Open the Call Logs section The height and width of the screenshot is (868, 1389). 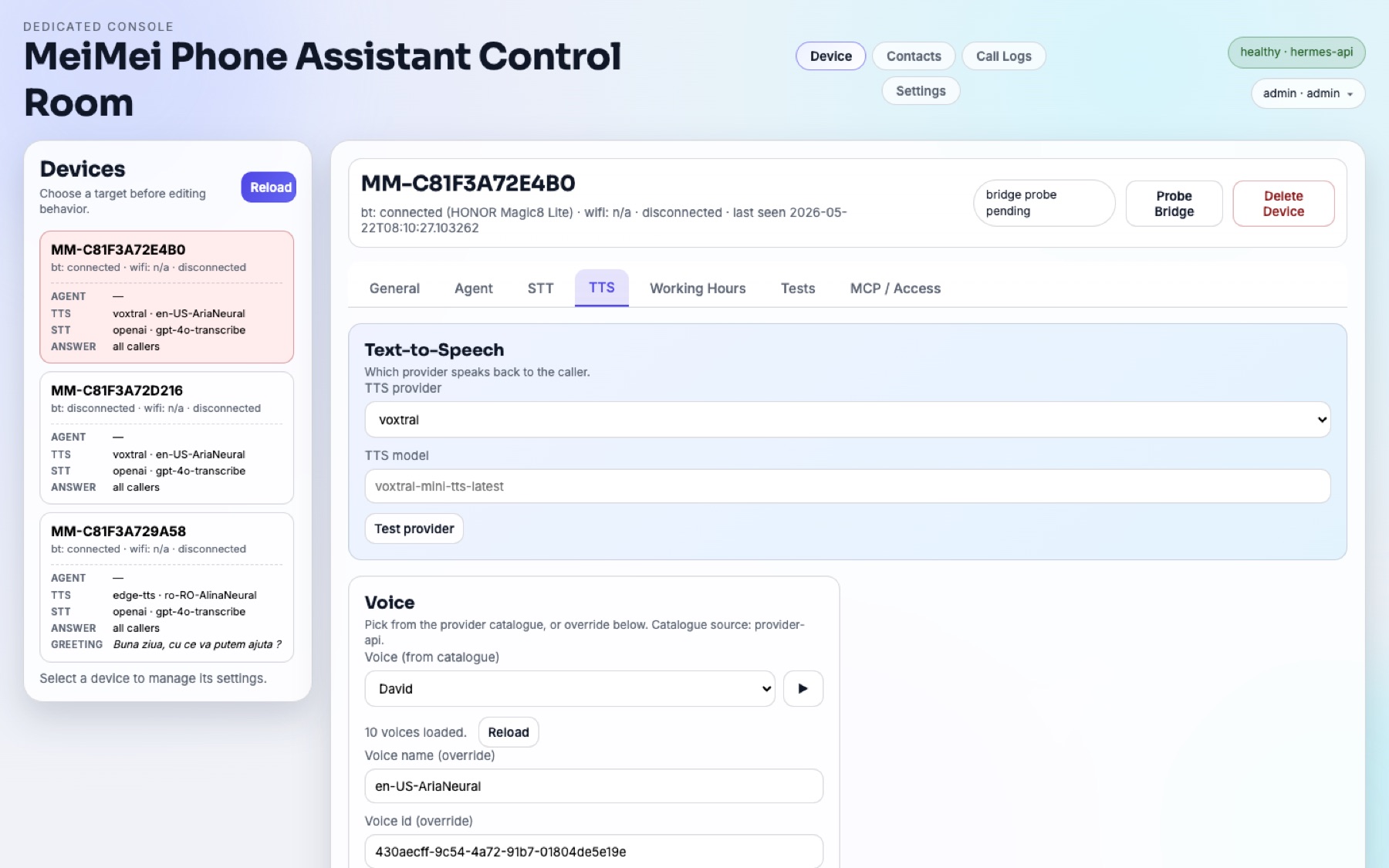[1003, 56]
